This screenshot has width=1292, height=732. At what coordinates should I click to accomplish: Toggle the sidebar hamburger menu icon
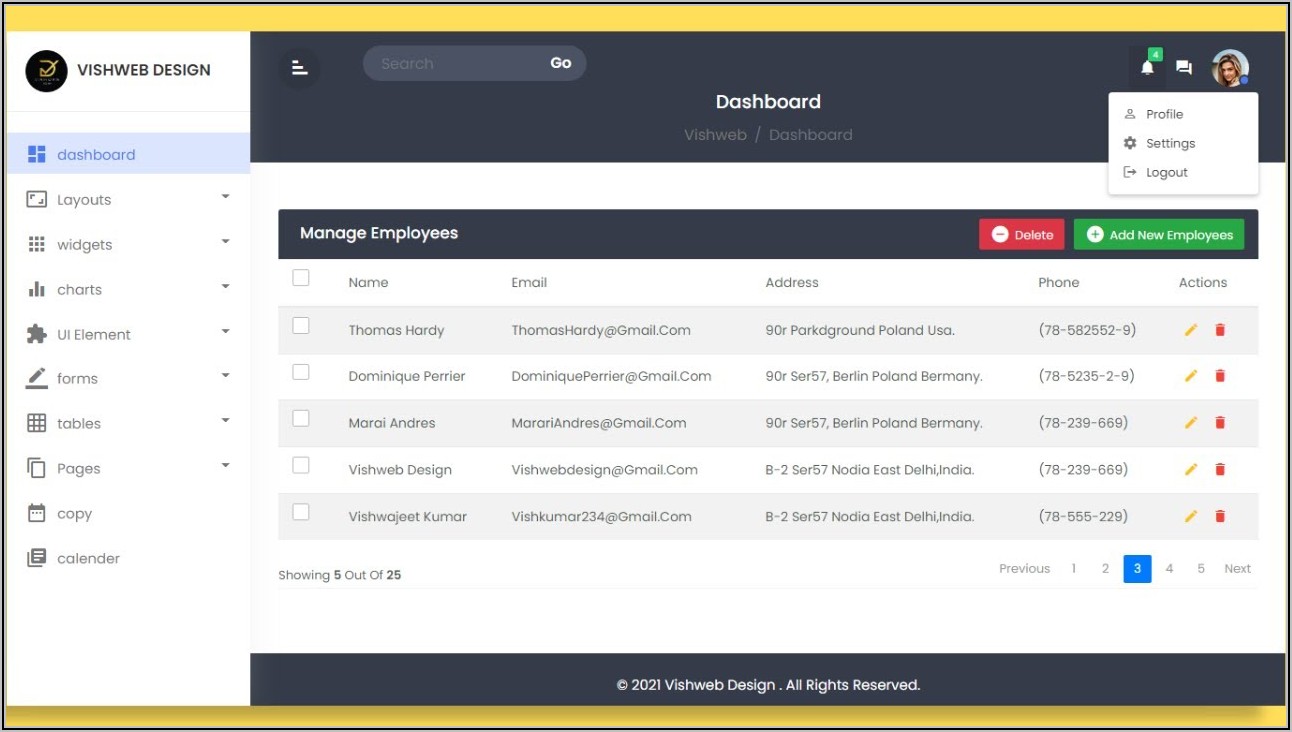(x=299, y=68)
